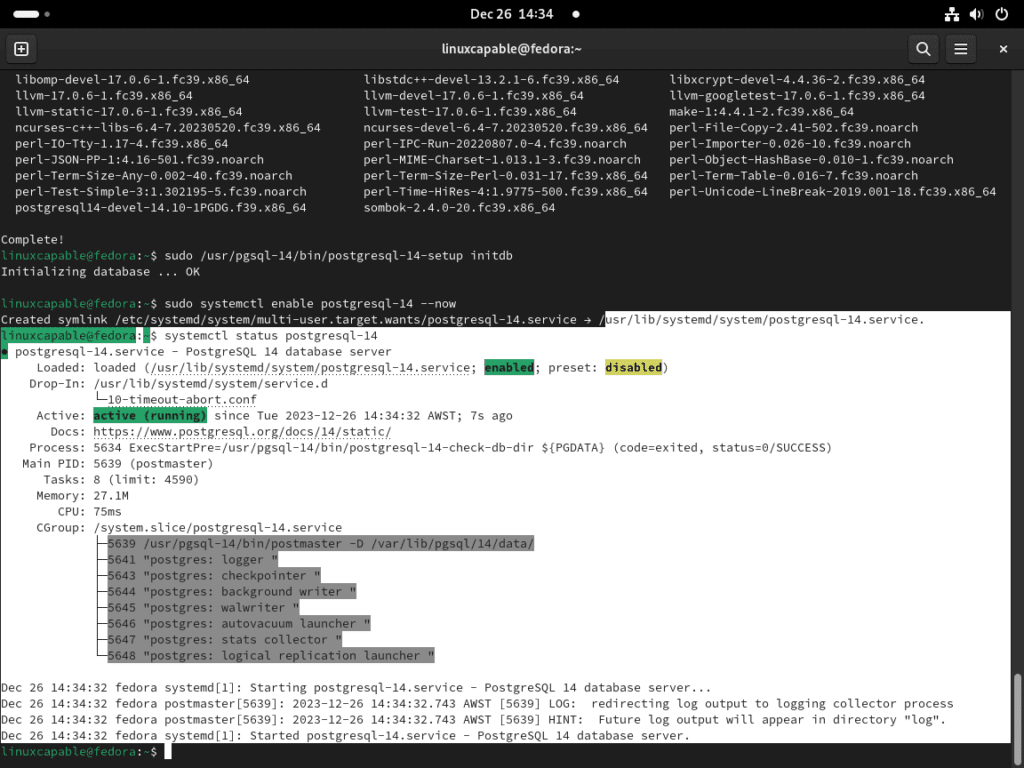1024x768 pixels.
Task: Close the terminal window
Action: [x=1003, y=48]
